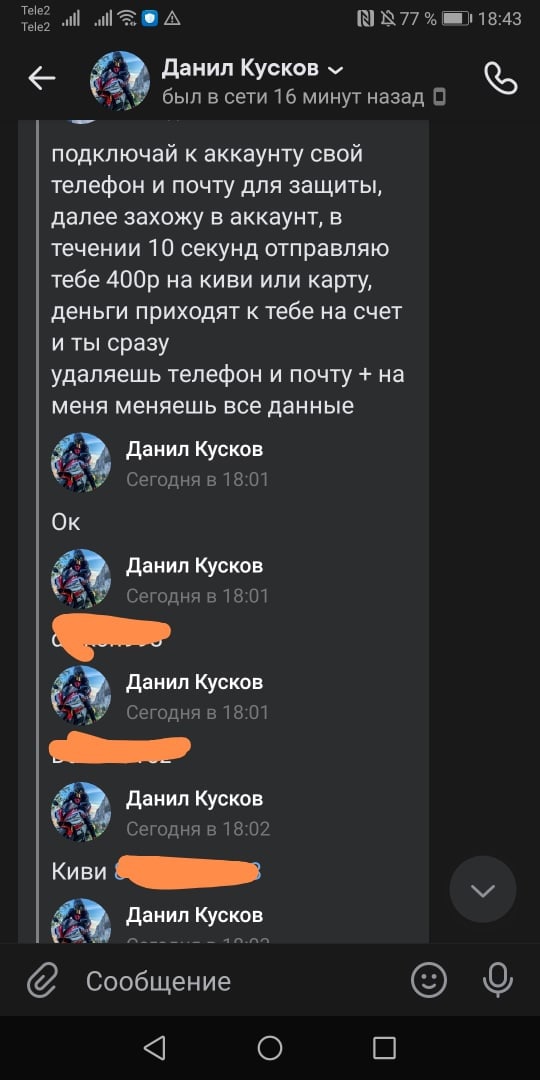Select the forwarded message reading Ок
The image size is (540, 1080).
click(x=66, y=522)
